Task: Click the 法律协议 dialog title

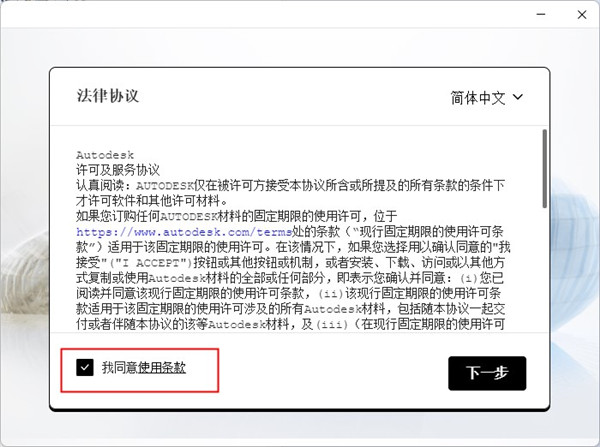Action: click(107, 97)
